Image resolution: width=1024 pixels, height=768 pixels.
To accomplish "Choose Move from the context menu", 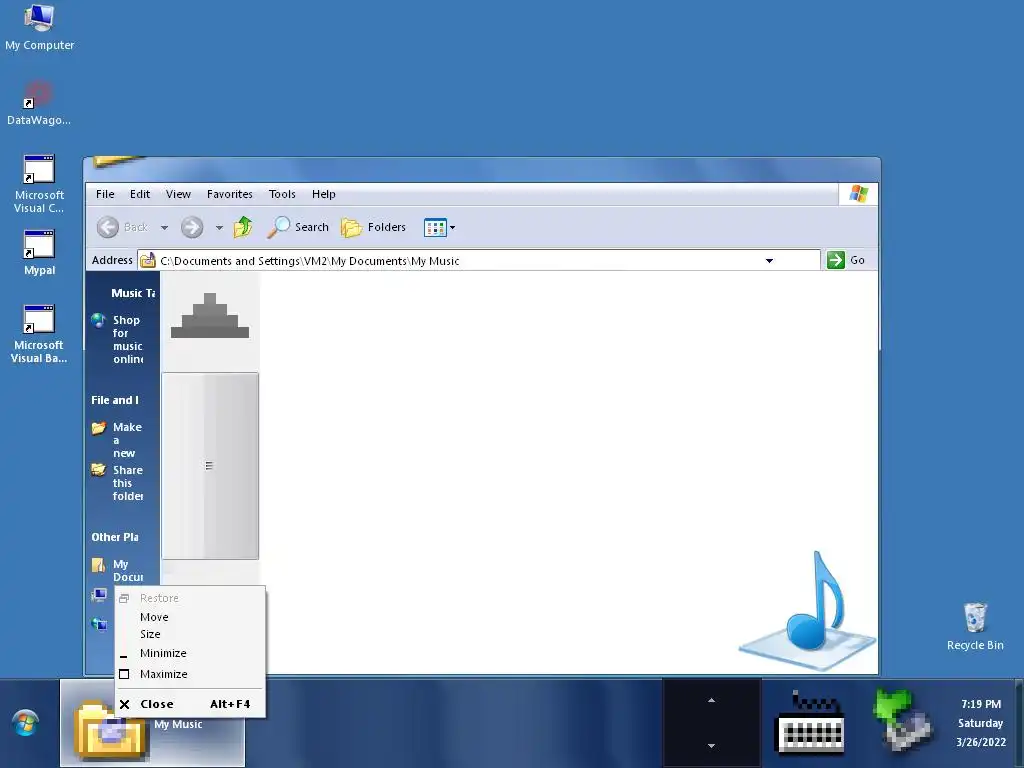I will [190, 617].
